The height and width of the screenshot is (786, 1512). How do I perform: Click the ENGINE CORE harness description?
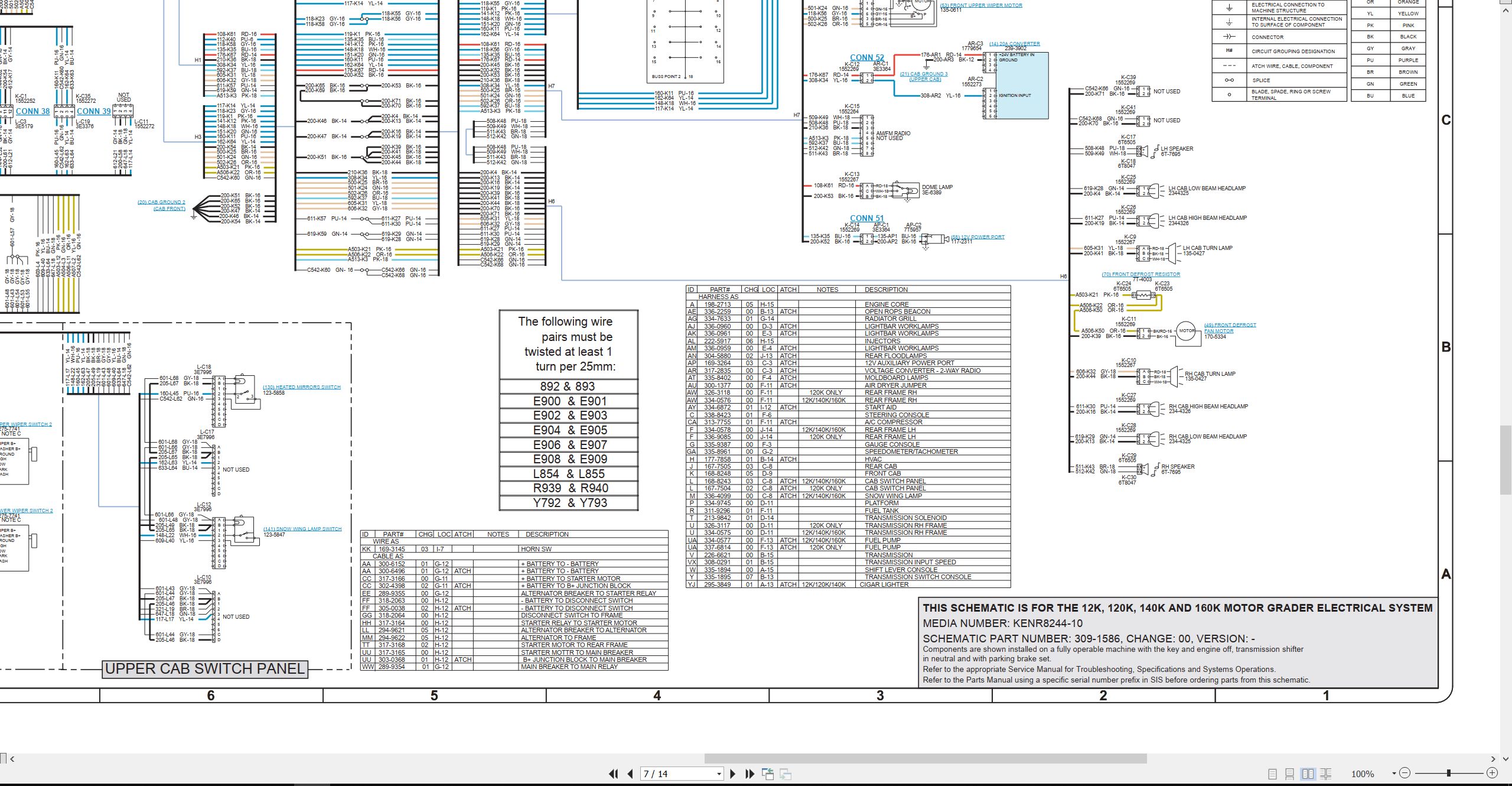pyautogui.click(x=887, y=304)
